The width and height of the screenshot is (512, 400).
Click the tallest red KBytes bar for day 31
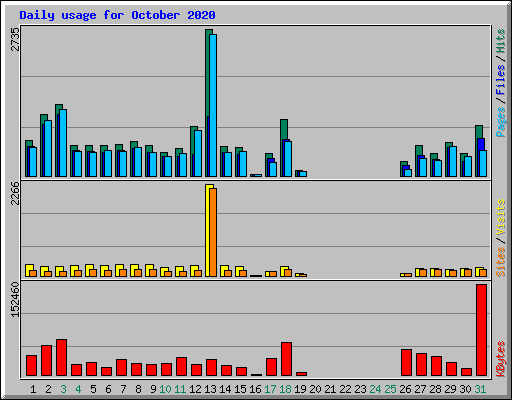point(481,330)
